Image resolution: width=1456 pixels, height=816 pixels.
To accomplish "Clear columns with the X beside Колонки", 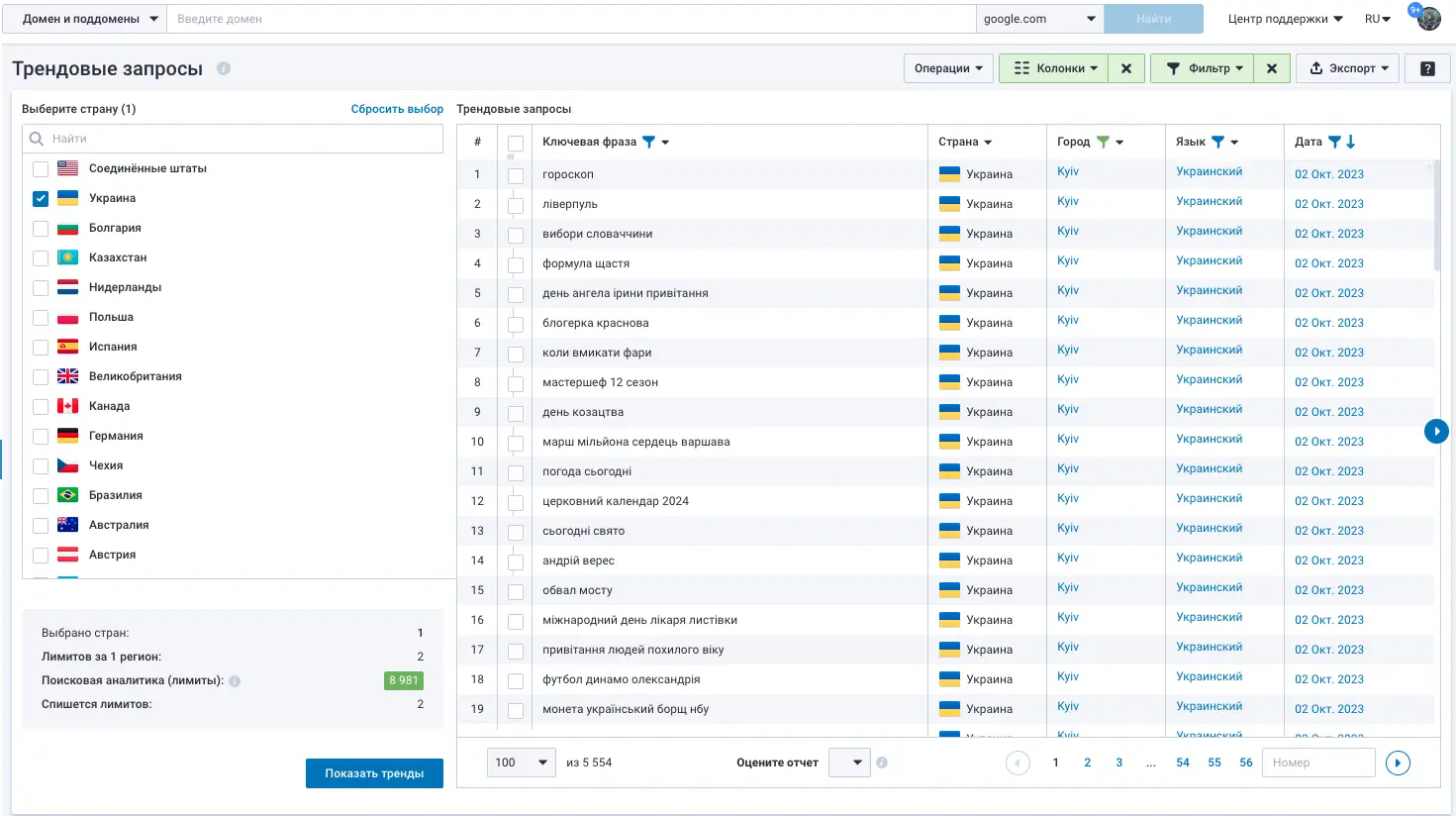I will tap(1126, 68).
